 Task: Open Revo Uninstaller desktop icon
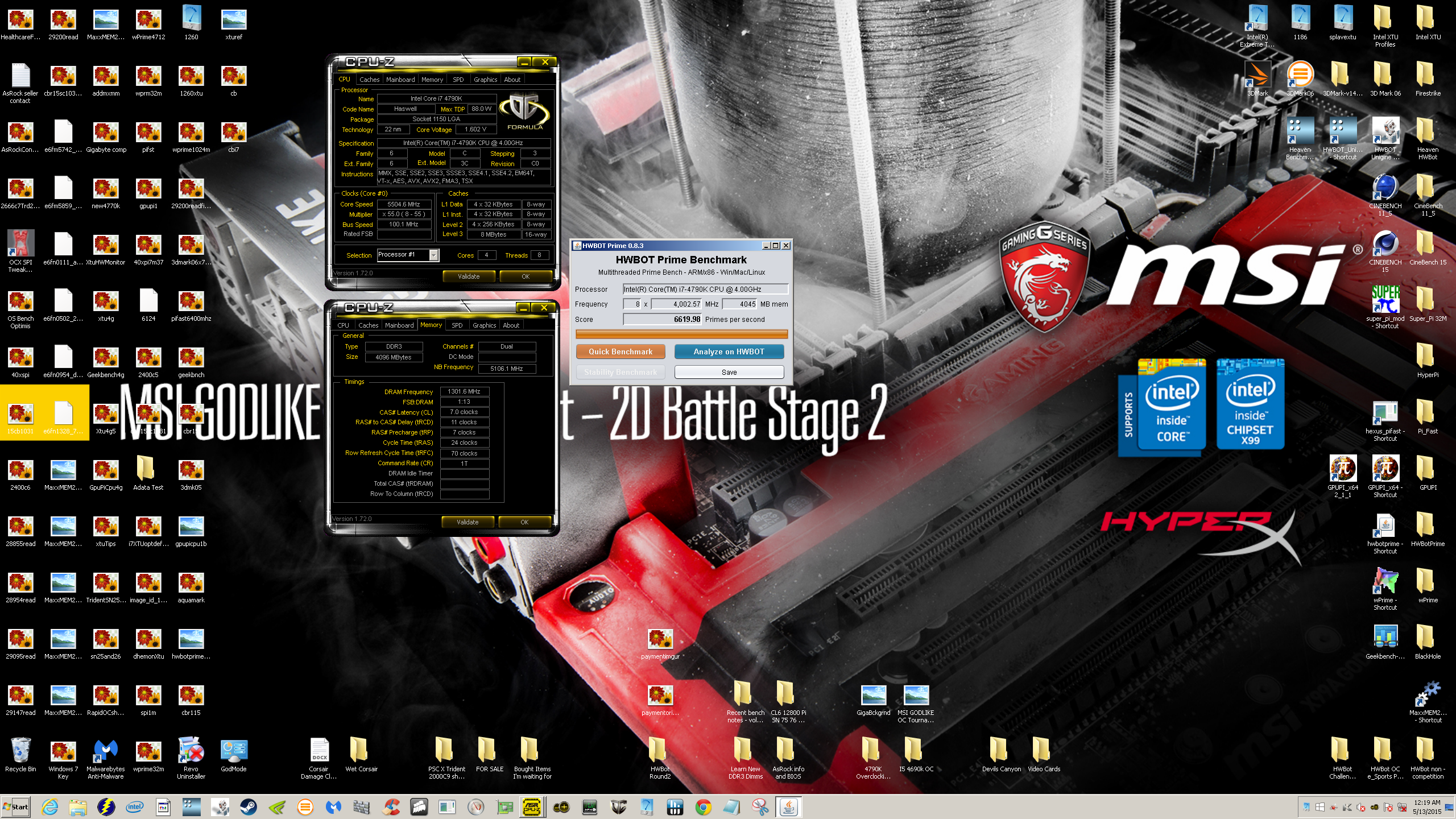coord(191,759)
